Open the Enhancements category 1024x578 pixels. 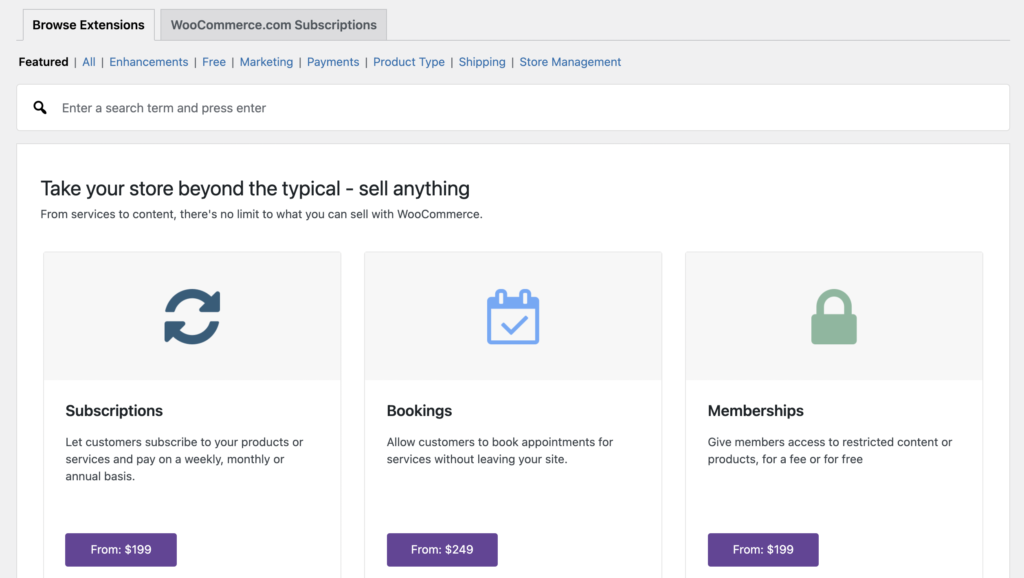(148, 61)
